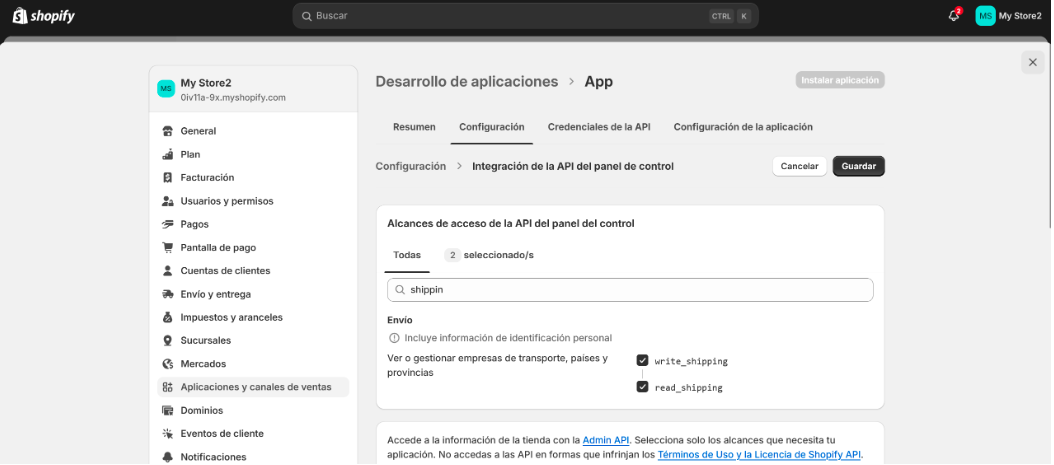Click the Dominios icon in the sidebar
The image size is (1054, 465).
click(x=168, y=411)
